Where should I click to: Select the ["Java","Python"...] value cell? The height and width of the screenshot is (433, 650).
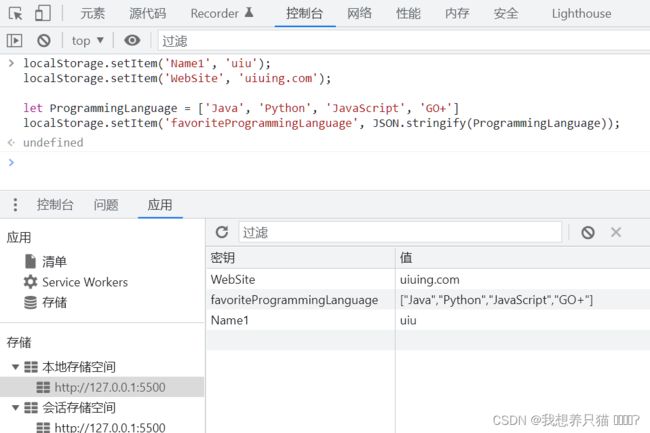point(523,300)
